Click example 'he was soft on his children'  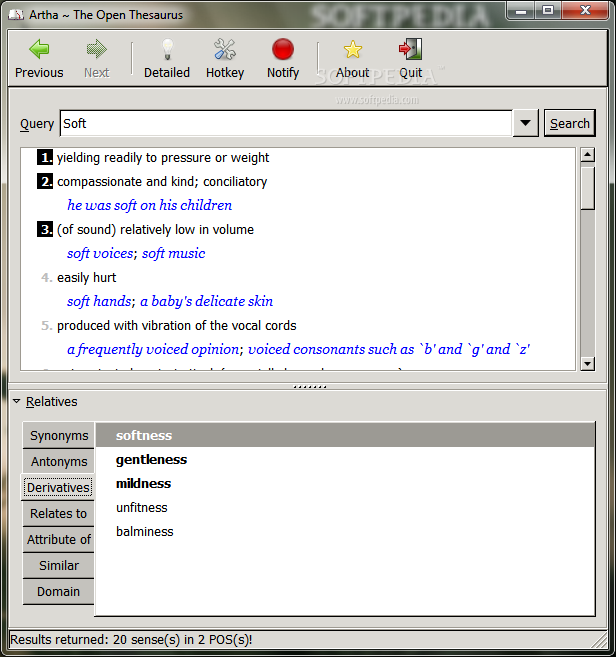click(150, 205)
